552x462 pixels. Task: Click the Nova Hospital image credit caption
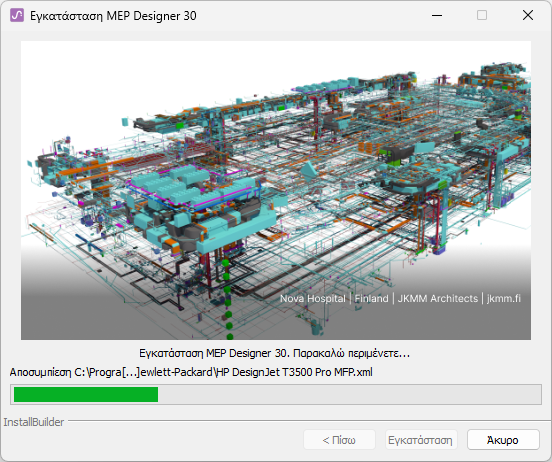pyautogui.click(x=400, y=299)
